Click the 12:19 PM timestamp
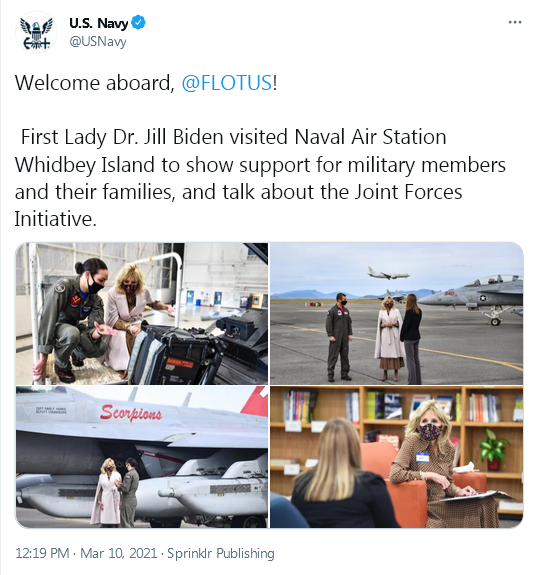 click(x=42, y=553)
